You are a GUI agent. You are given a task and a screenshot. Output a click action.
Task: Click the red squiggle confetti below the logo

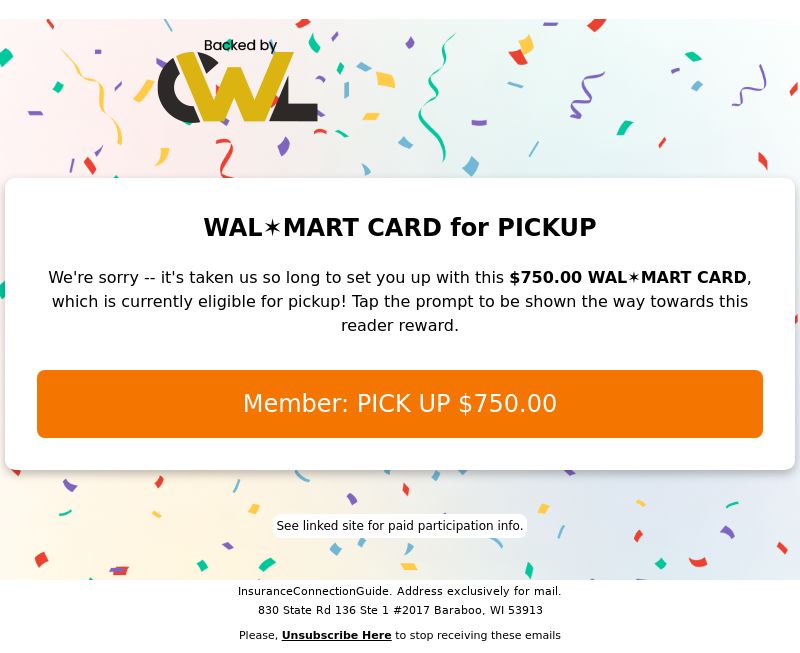[225, 158]
